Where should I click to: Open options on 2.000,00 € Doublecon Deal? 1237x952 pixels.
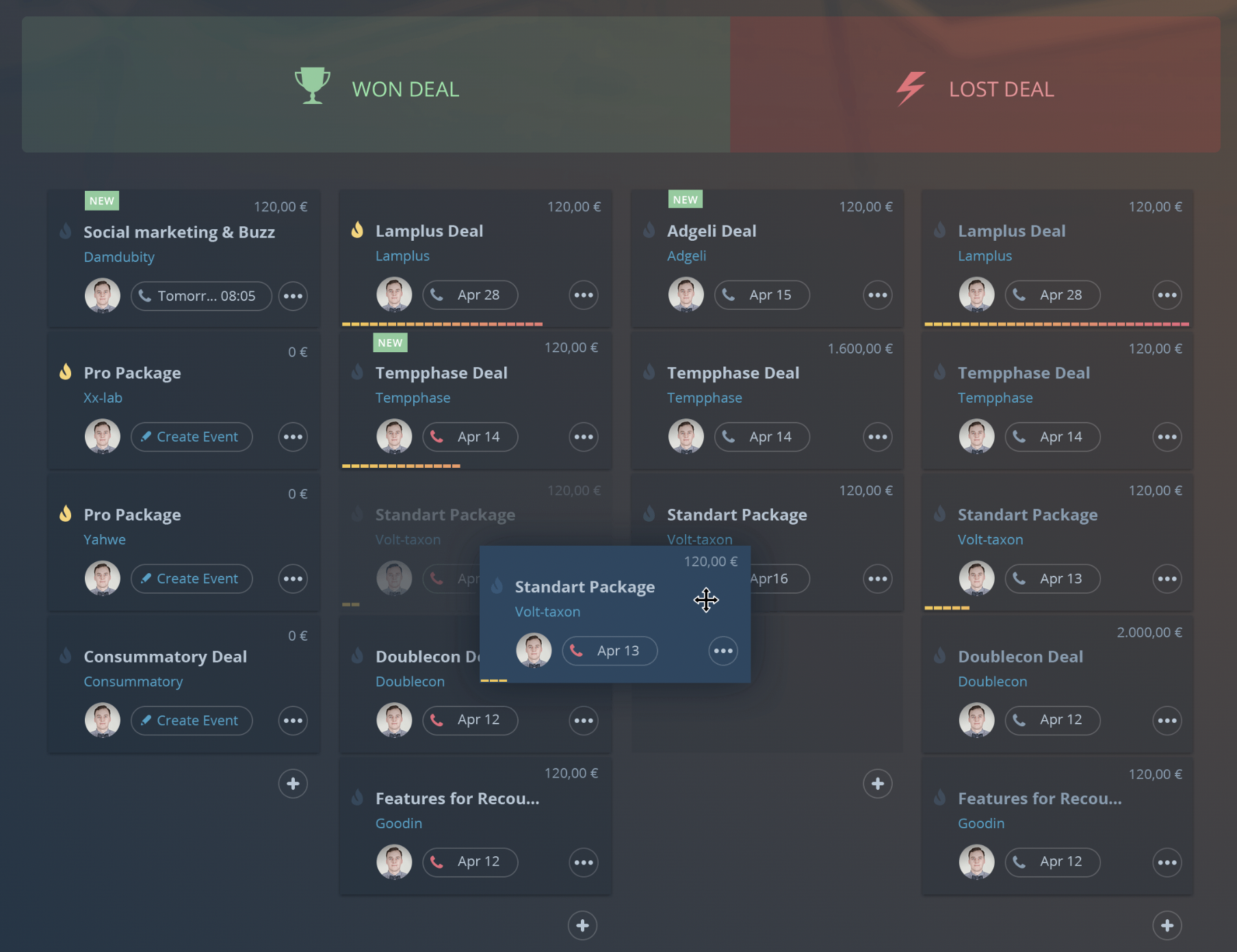click(x=1167, y=720)
